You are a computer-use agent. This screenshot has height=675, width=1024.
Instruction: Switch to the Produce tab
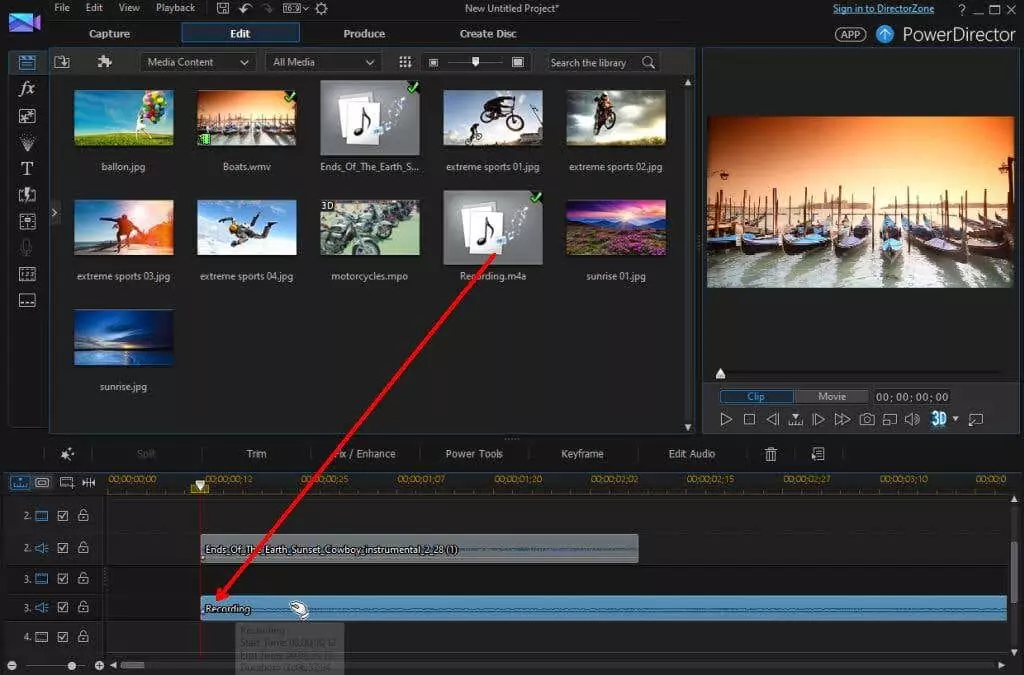tap(364, 33)
